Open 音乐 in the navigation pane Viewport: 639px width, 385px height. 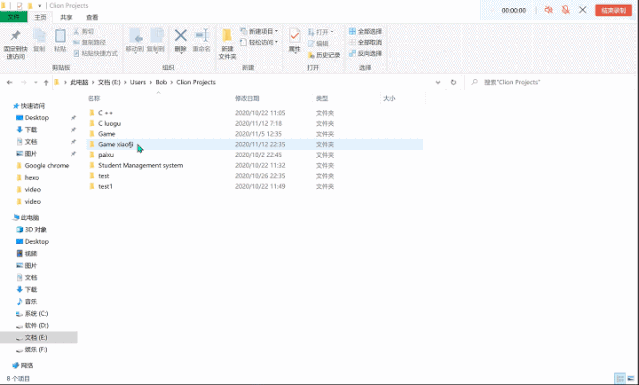[31, 302]
